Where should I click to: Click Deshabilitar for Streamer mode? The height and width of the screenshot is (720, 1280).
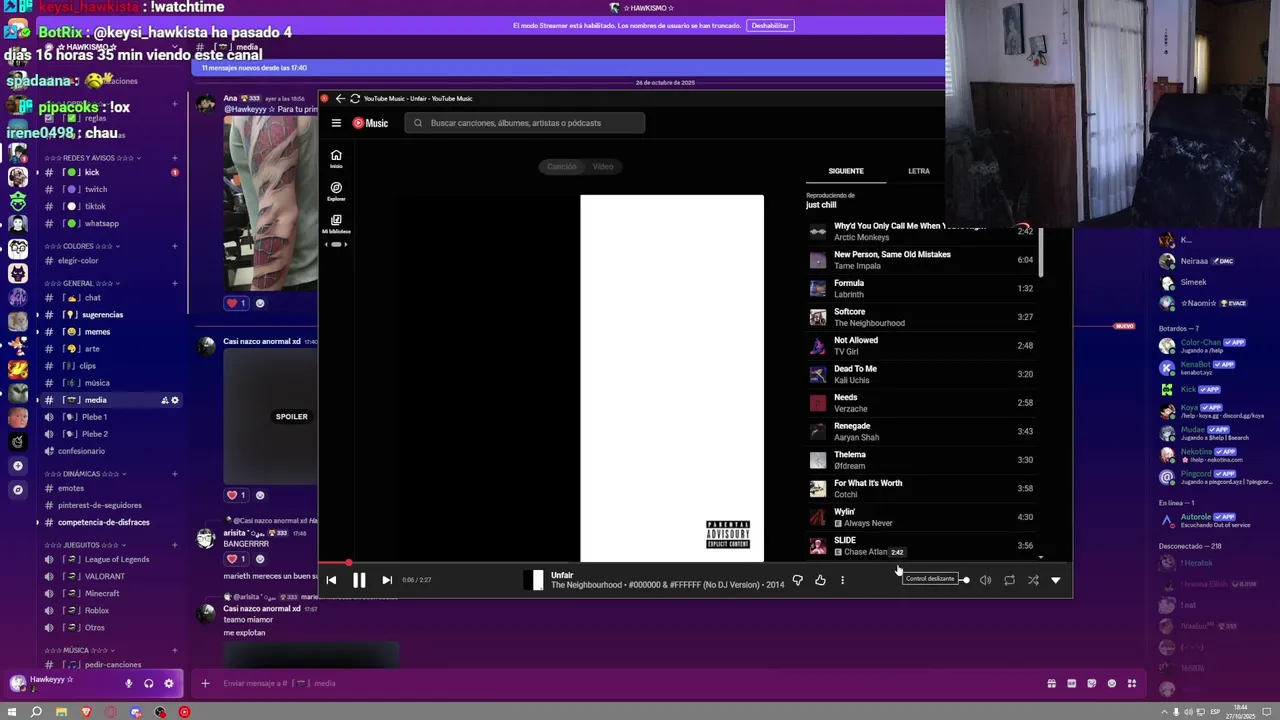pos(770,26)
